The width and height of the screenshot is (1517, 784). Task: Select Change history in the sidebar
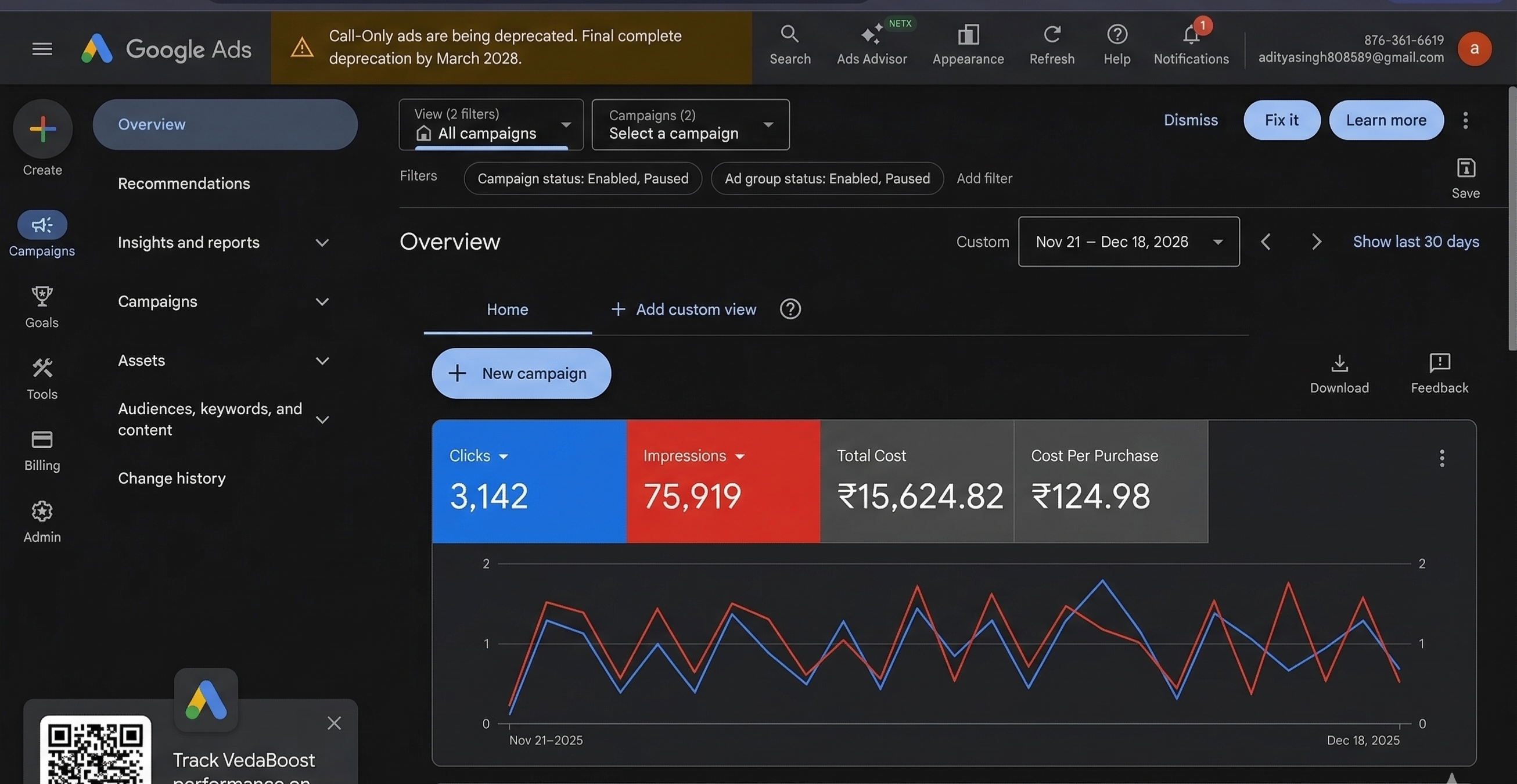click(x=171, y=478)
